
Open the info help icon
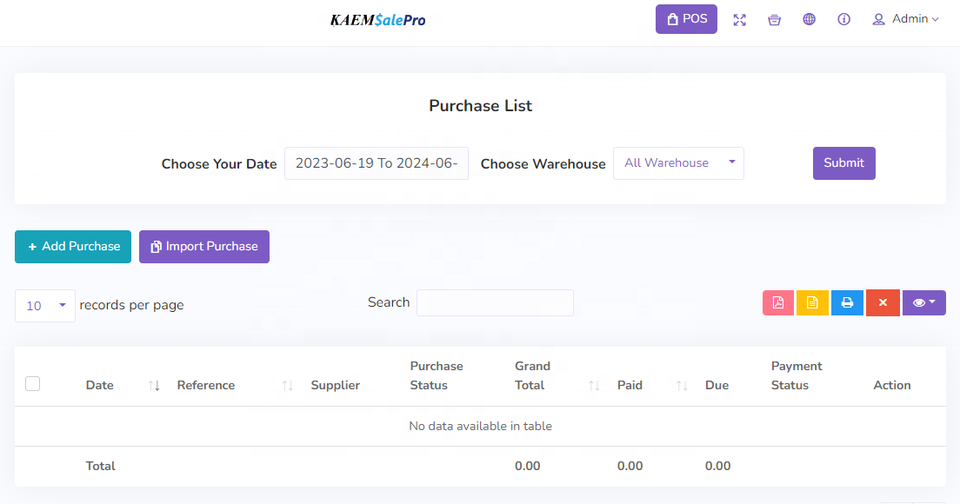(x=844, y=19)
